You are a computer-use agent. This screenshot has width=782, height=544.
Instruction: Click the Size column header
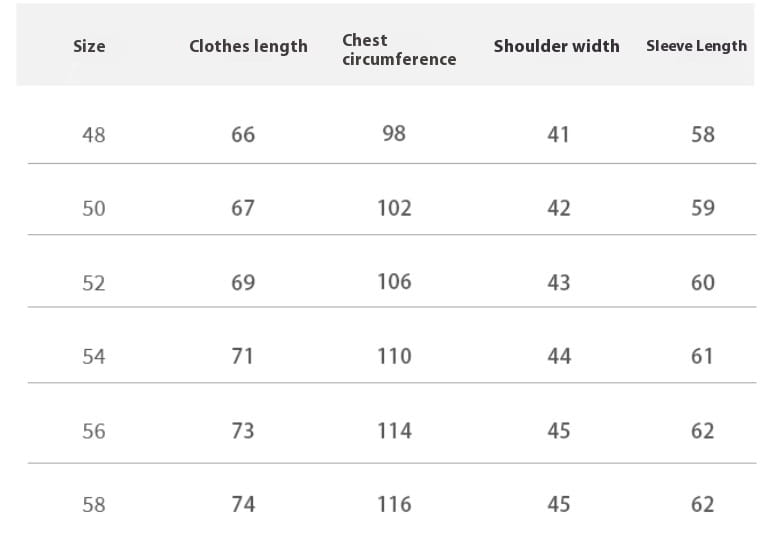[x=89, y=46]
